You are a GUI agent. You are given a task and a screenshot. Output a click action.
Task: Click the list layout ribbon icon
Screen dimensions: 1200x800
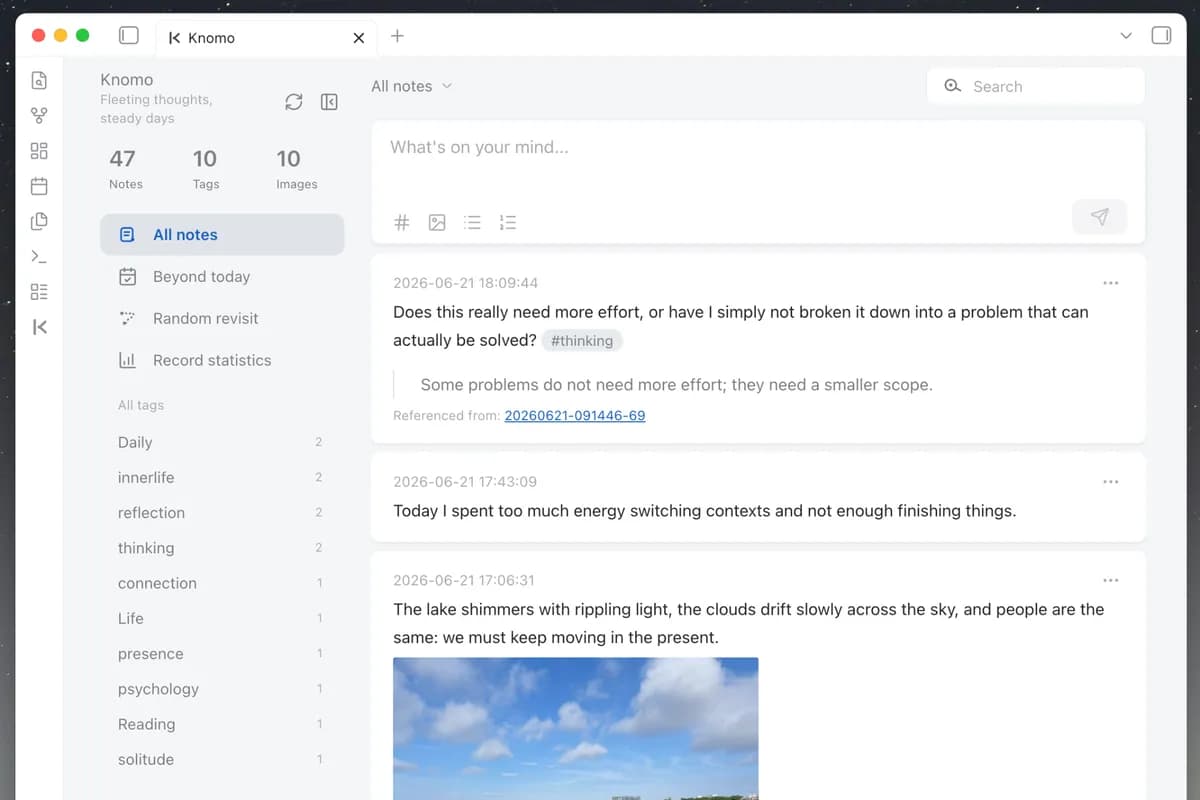pos(39,292)
